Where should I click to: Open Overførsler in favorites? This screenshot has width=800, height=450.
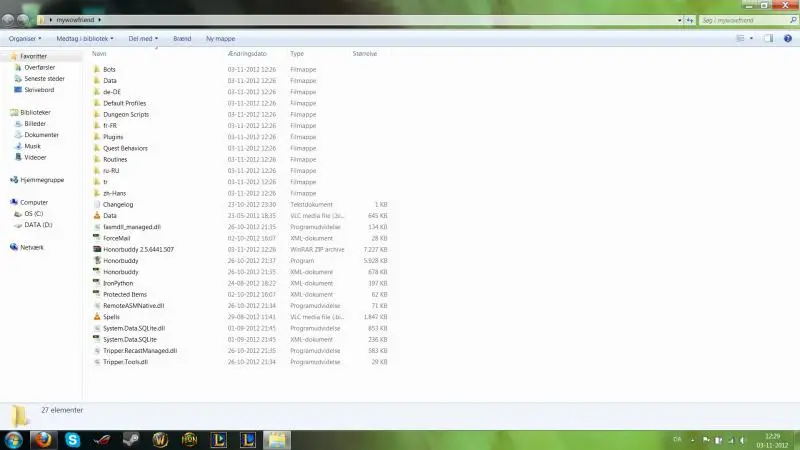tap(39, 67)
